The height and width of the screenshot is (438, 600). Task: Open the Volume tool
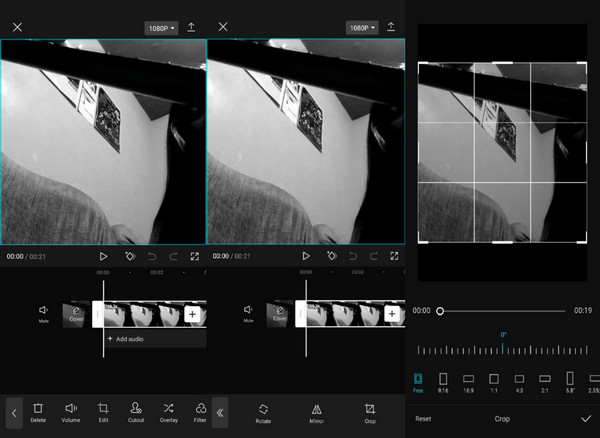pyautogui.click(x=71, y=412)
